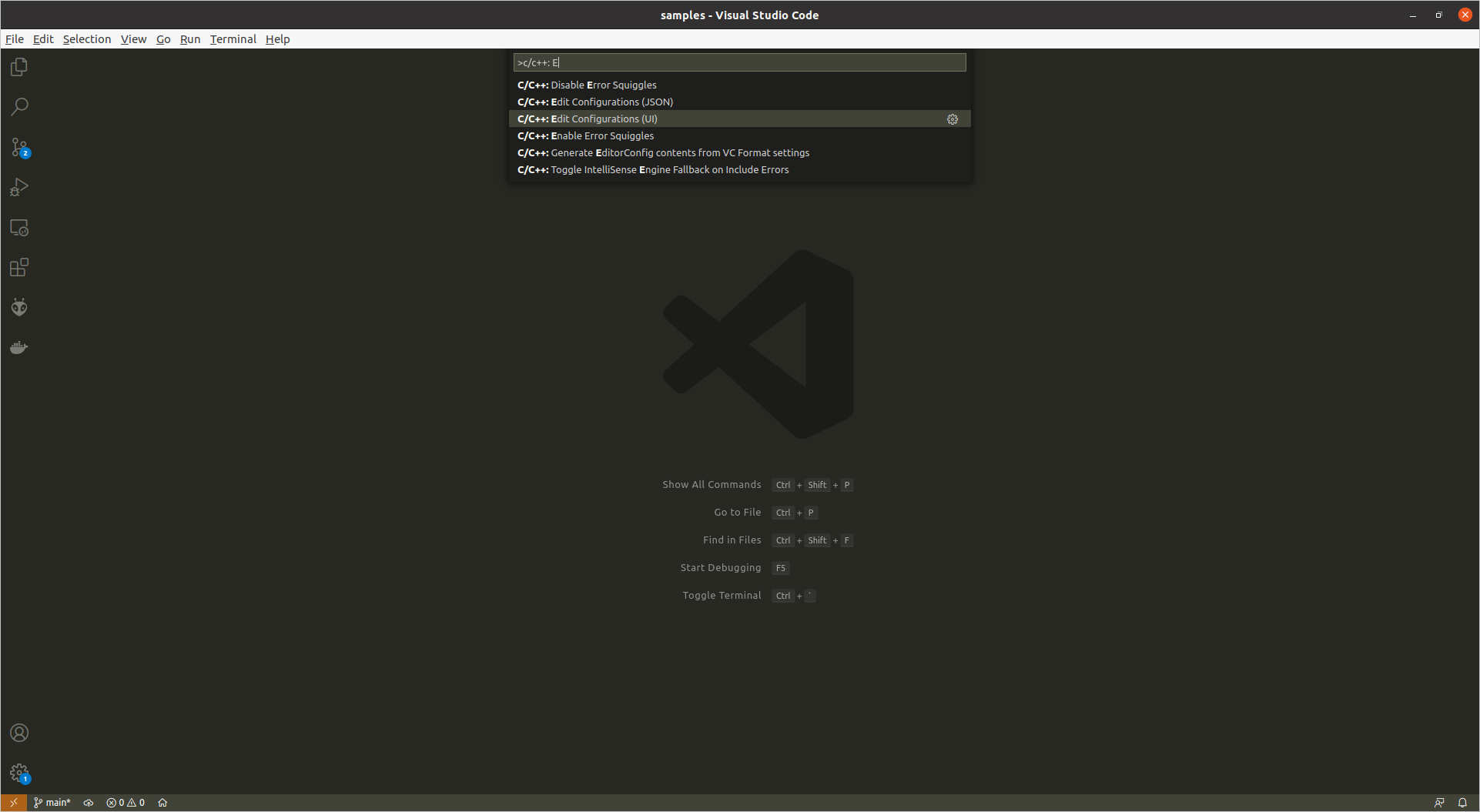Image resolution: width=1480 pixels, height=812 pixels.
Task: Click the PlatformIO home icon in status bar
Action: coord(162,803)
